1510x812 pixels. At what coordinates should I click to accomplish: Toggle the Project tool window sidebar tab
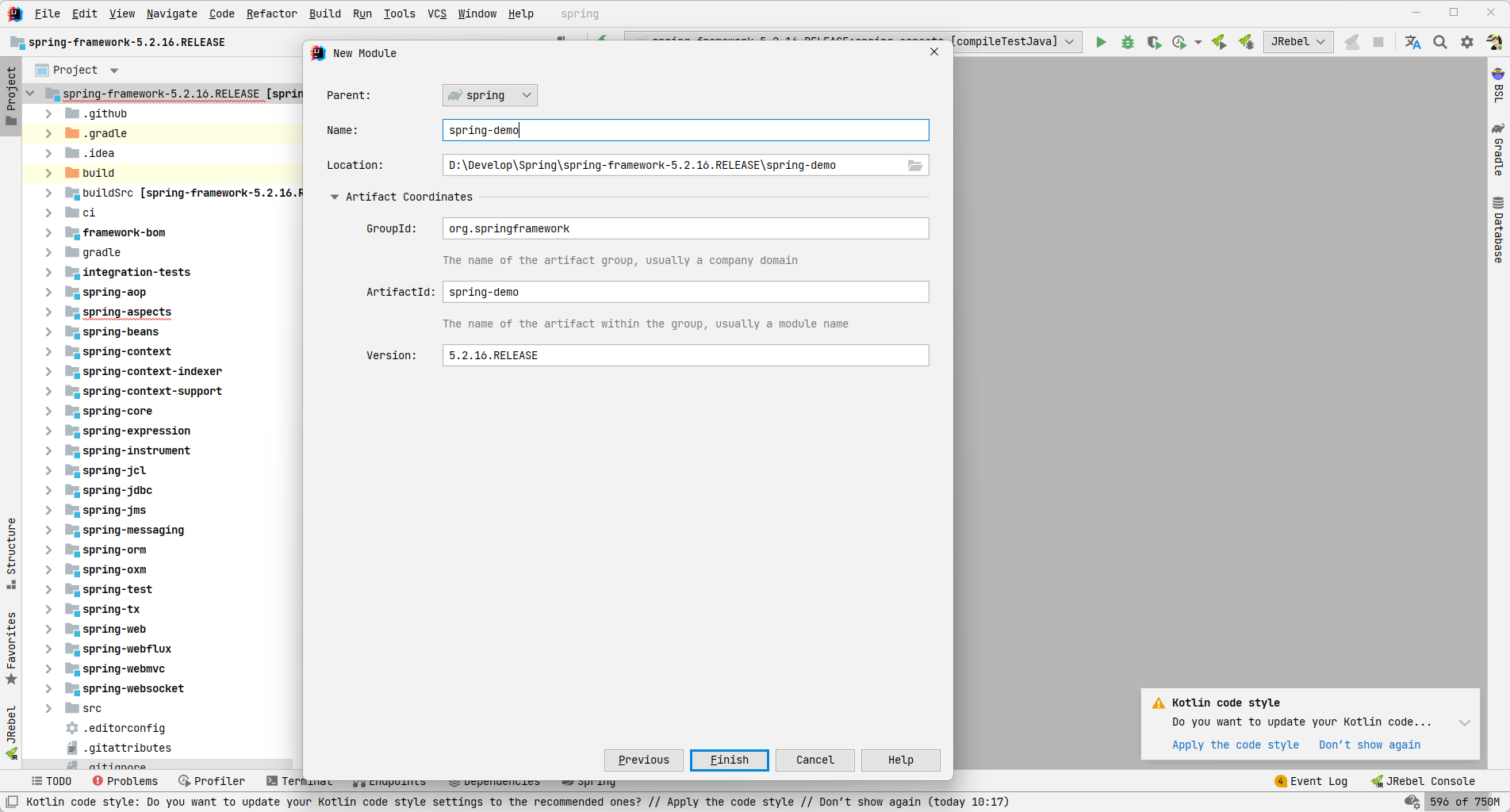pos(11,96)
